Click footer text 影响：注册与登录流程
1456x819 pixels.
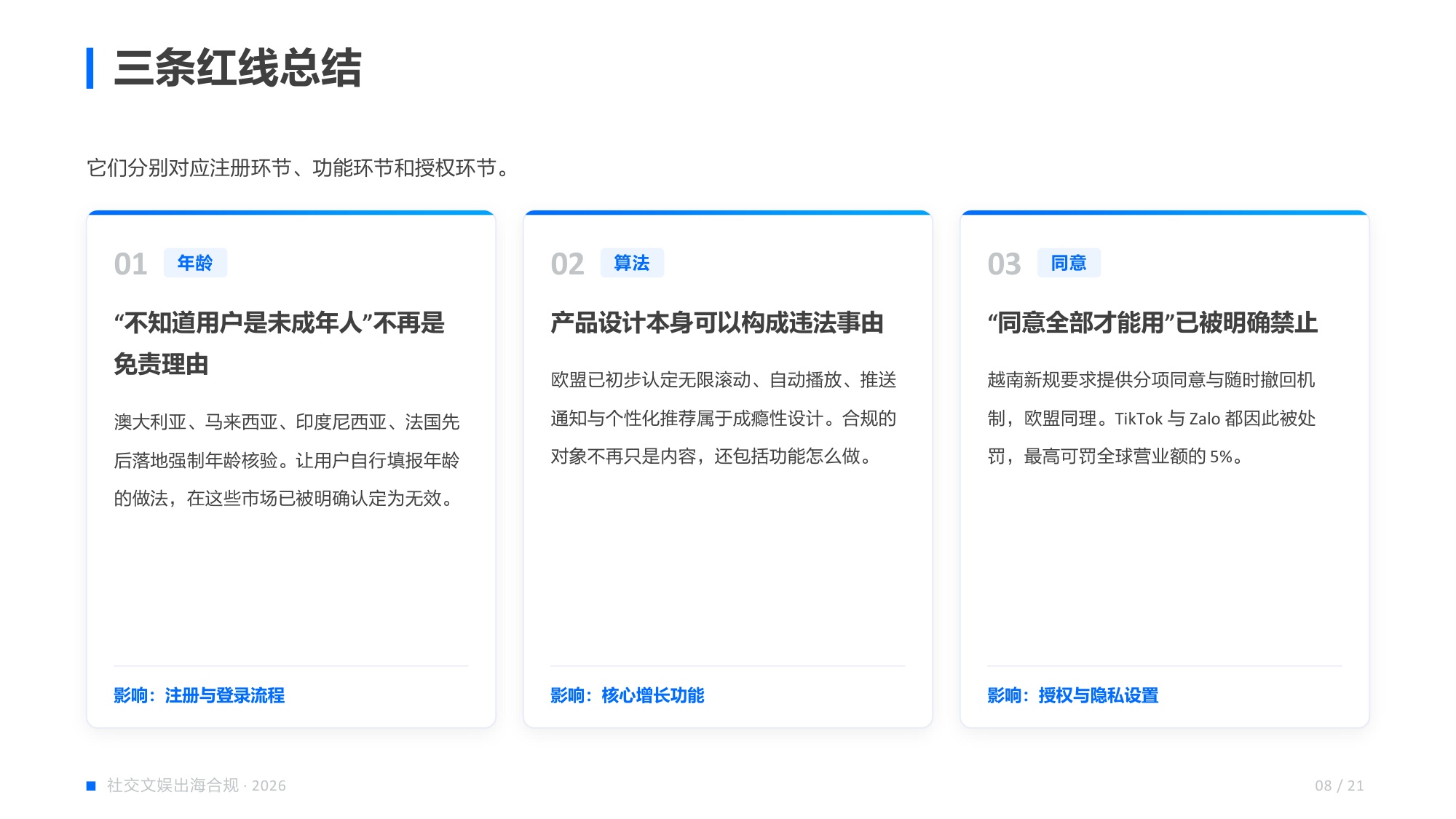coord(199,695)
